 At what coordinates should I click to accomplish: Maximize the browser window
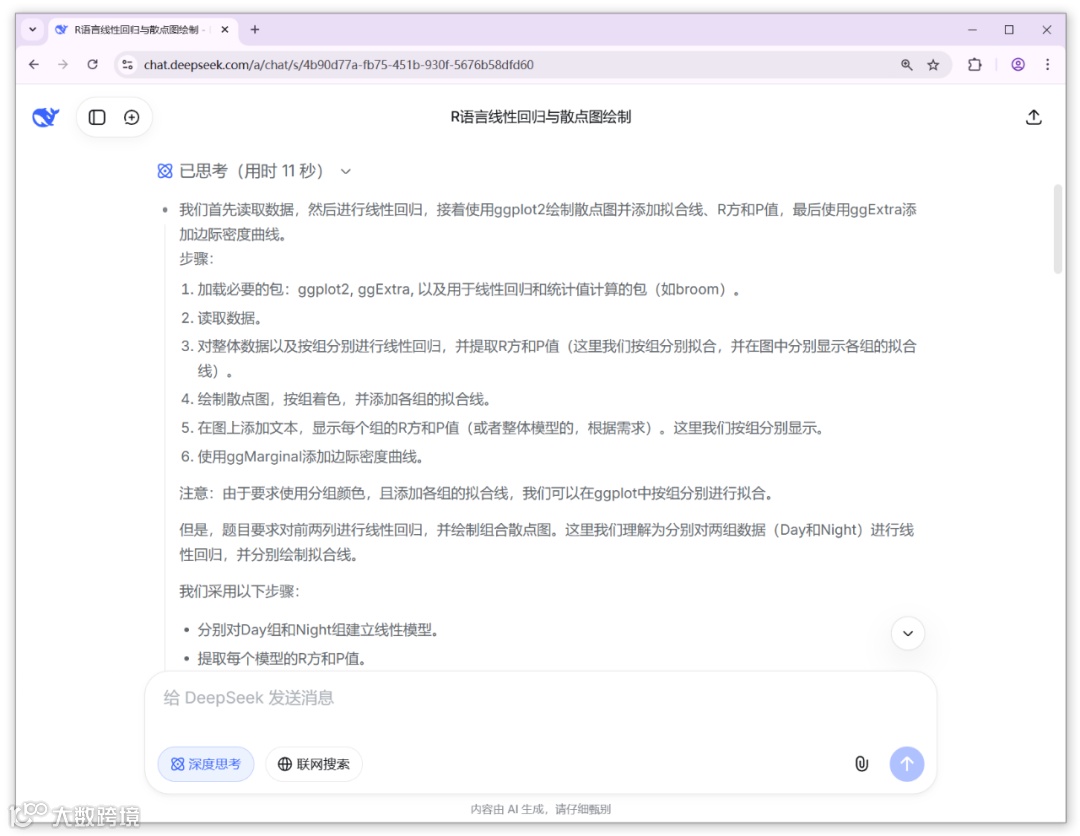click(1009, 30)
